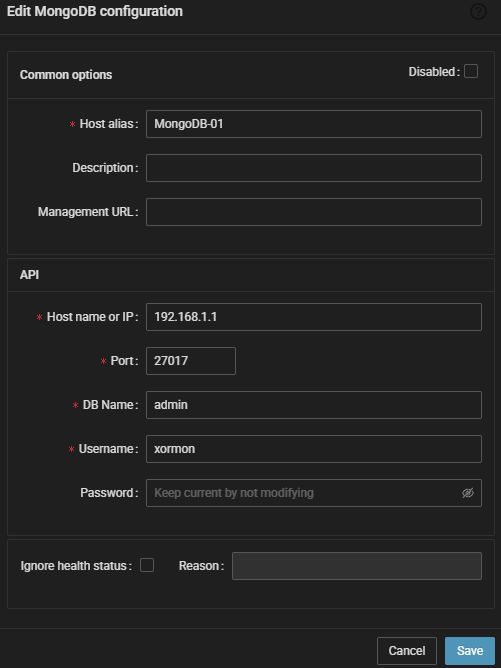Screen dimensions: 501x668
Task: Open the help question mark icon
Action: coord(478,12)
